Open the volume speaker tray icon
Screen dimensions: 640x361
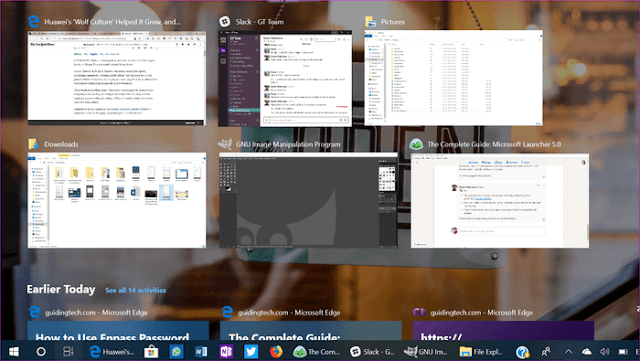pyautogui.click(x=605, y=351)
